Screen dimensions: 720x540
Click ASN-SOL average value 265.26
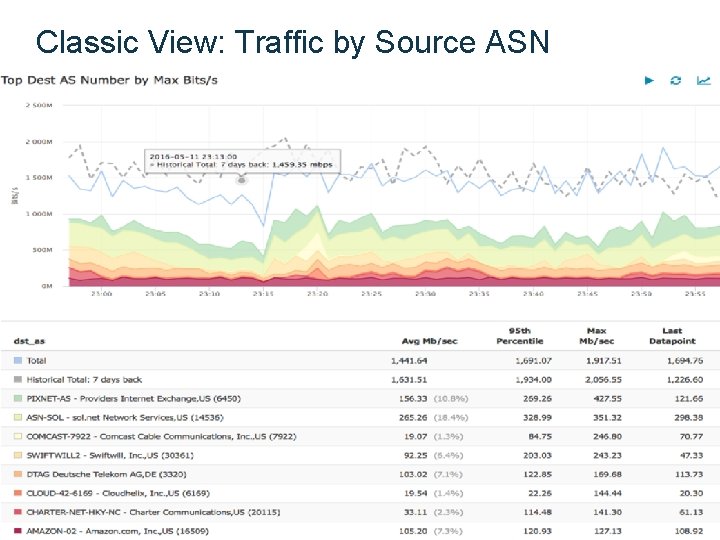tap(413, 417)
